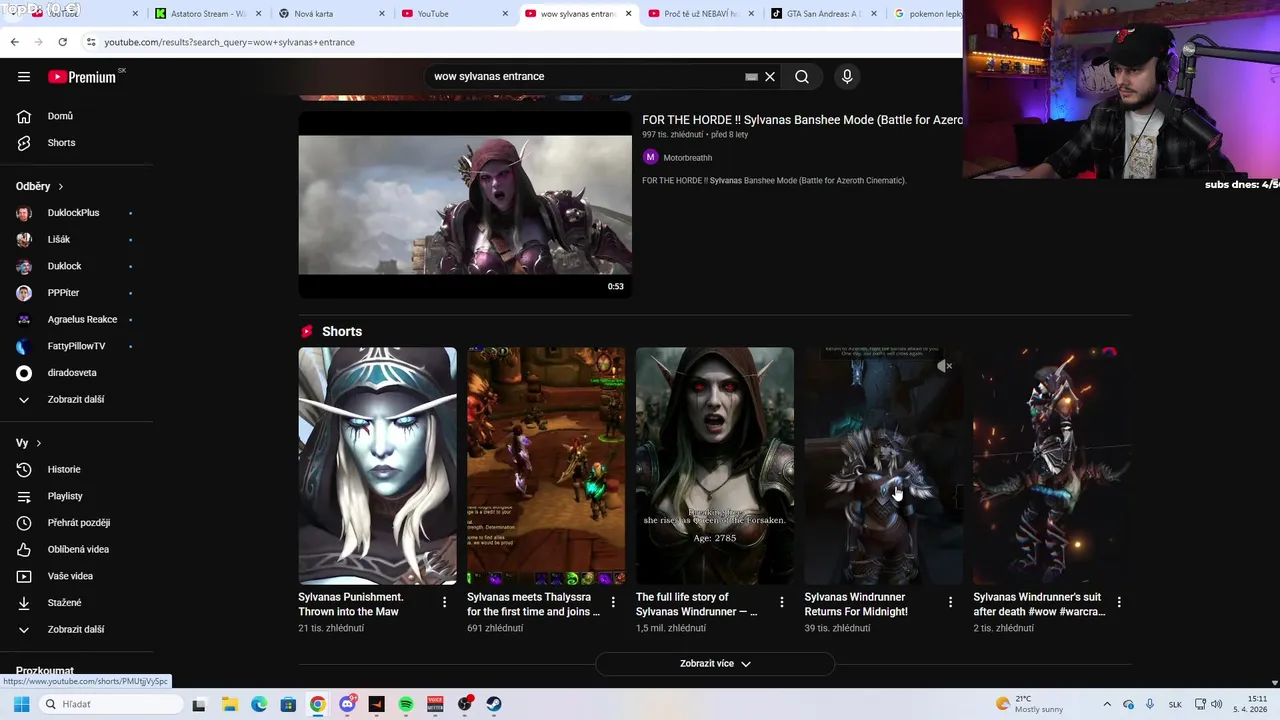
Task: Open options for Windrunner's suit short
Action: click(x=1119, y=602)
